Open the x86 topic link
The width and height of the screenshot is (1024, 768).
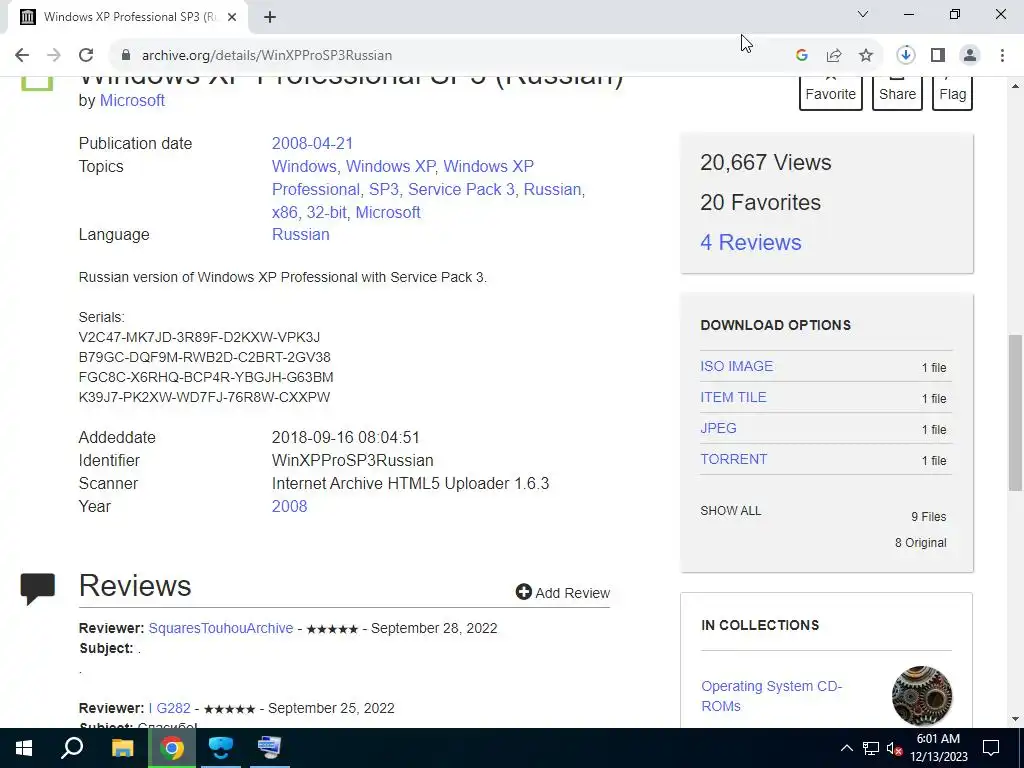[284, 212]
